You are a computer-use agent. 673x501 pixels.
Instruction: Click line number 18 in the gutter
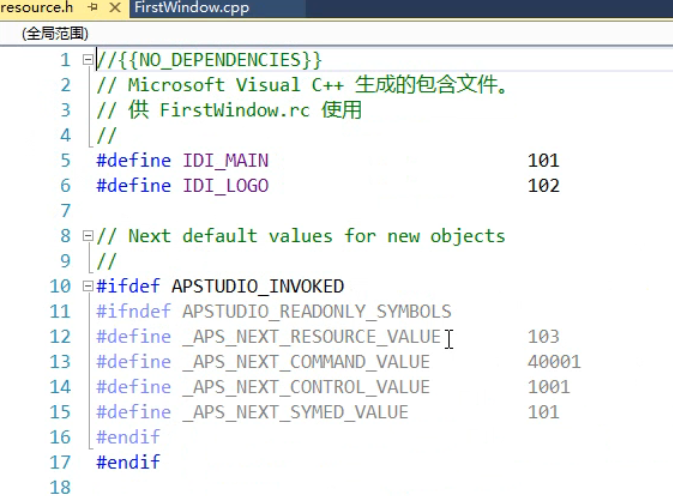click(60, 487)
